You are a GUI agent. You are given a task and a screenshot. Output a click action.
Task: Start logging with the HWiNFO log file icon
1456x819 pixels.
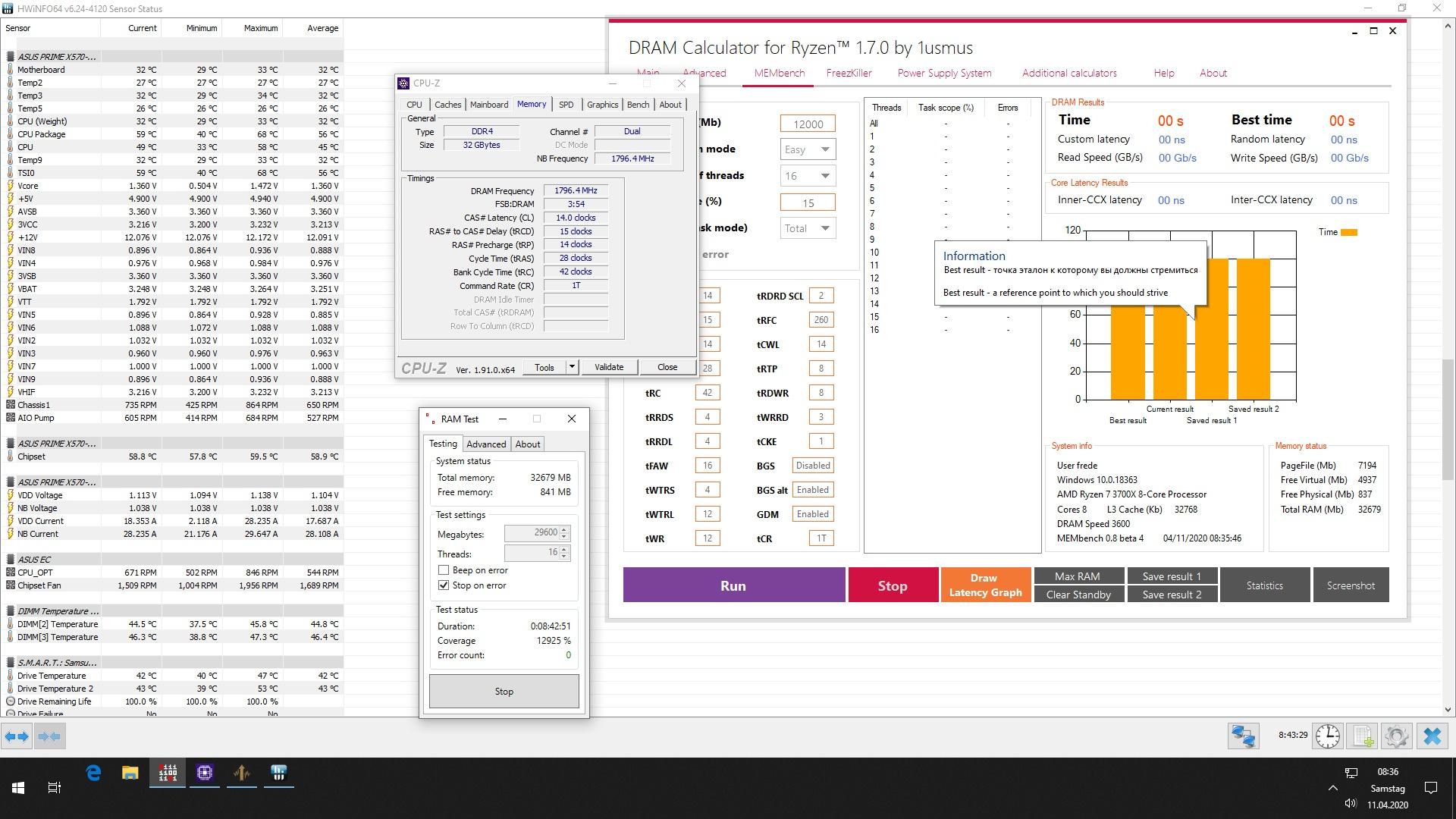(x=1363, y=736)
